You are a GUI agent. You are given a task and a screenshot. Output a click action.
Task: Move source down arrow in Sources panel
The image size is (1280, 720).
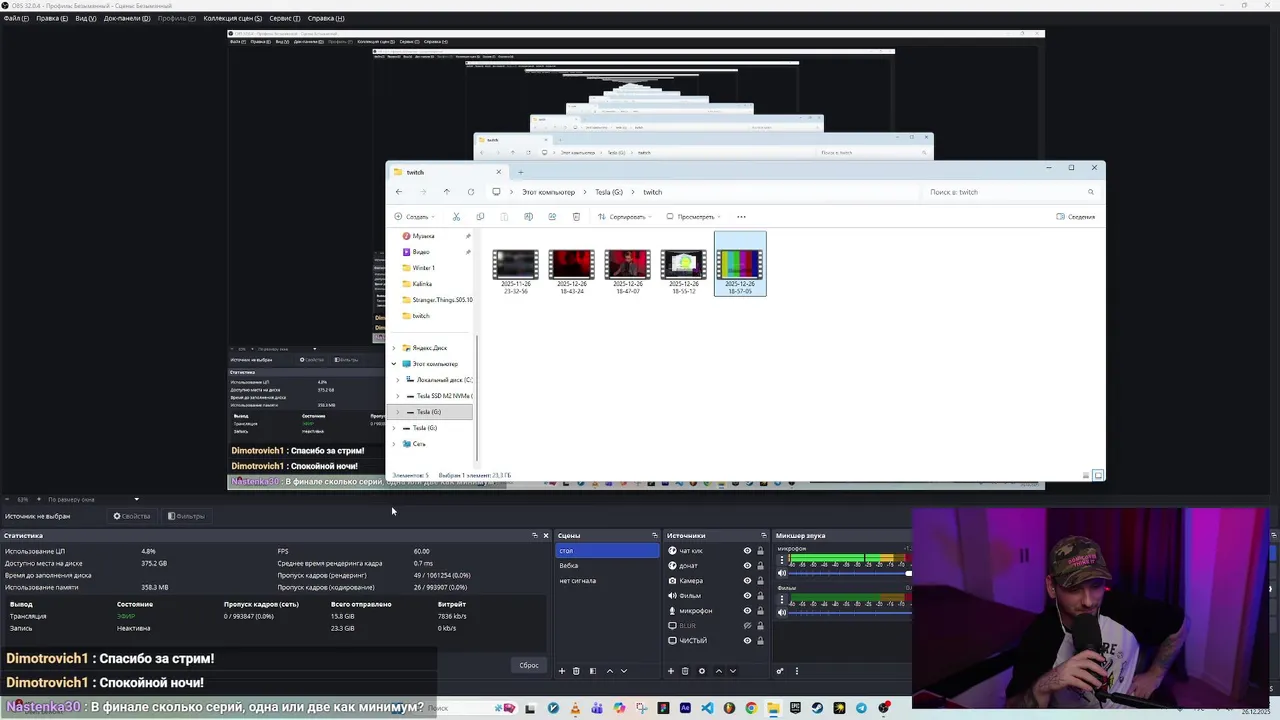point(732,671)
